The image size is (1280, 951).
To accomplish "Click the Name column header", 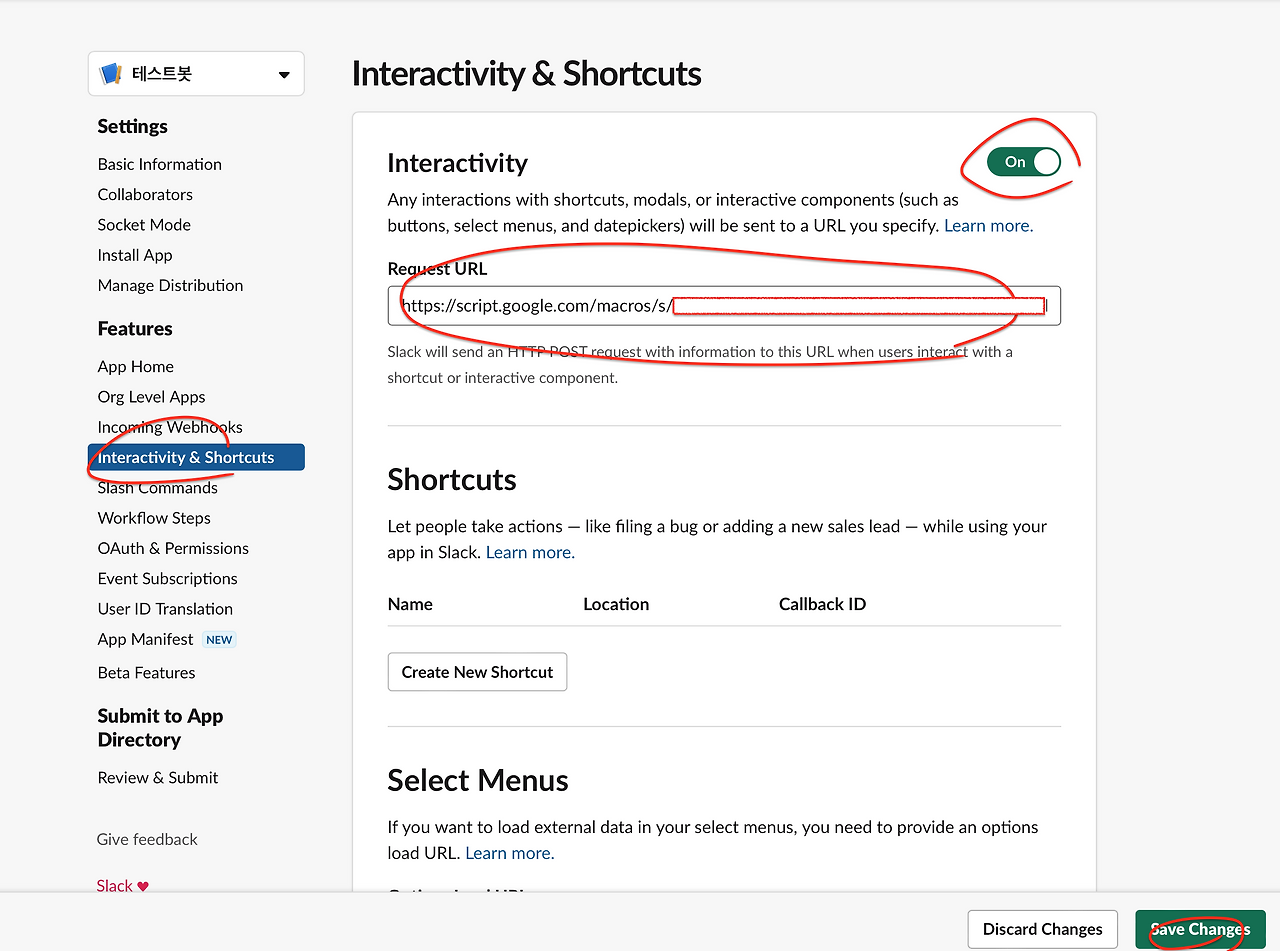I will (x=410, y=604).
